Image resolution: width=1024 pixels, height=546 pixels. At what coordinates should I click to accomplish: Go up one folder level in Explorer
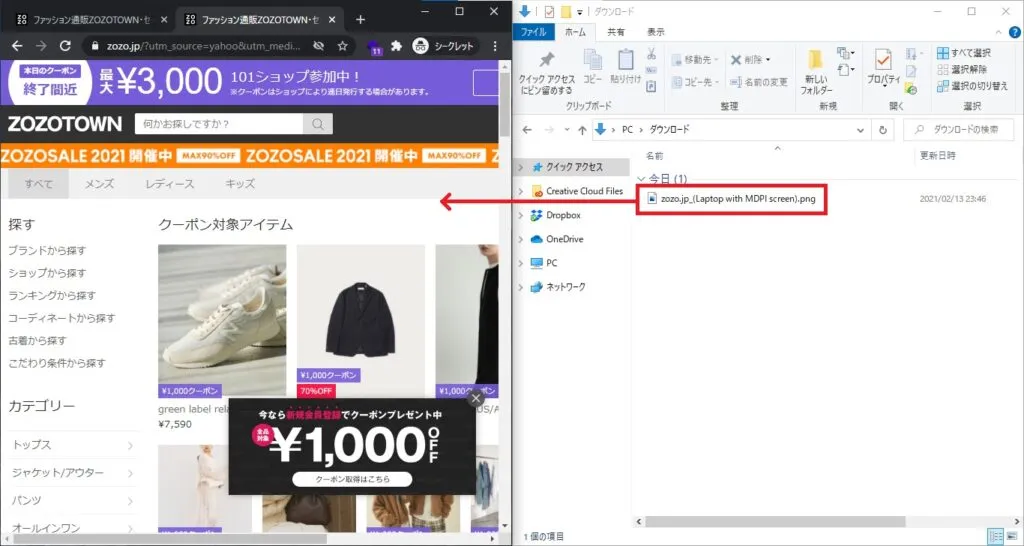point(583,130)
